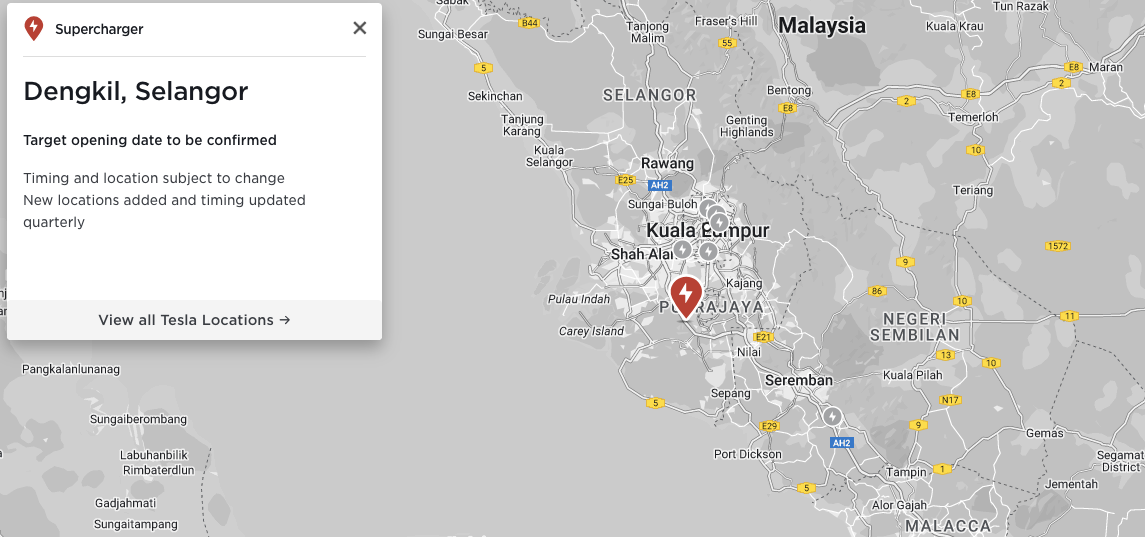Click the 'Alor Gajah' map label
The width and height of the screenshot is (1145, 537).
point(900,505)
